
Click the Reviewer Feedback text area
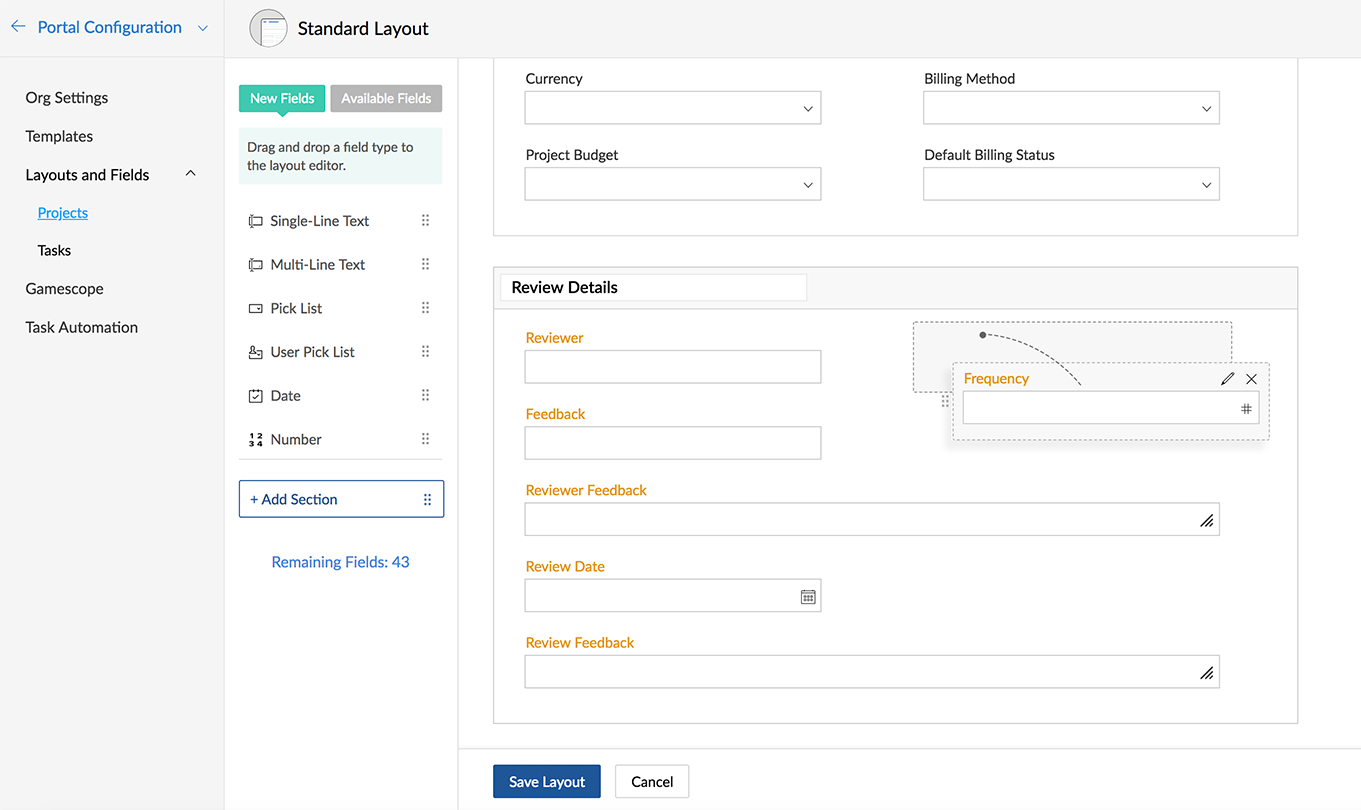[x=872, y=519]
